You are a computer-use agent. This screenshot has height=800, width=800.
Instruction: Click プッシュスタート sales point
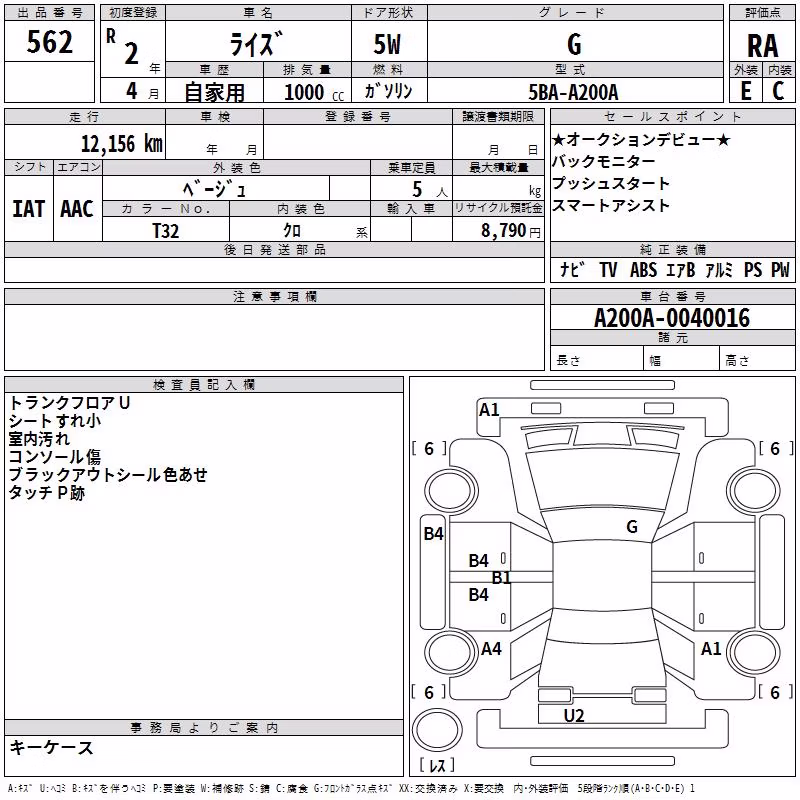(611, 183)
